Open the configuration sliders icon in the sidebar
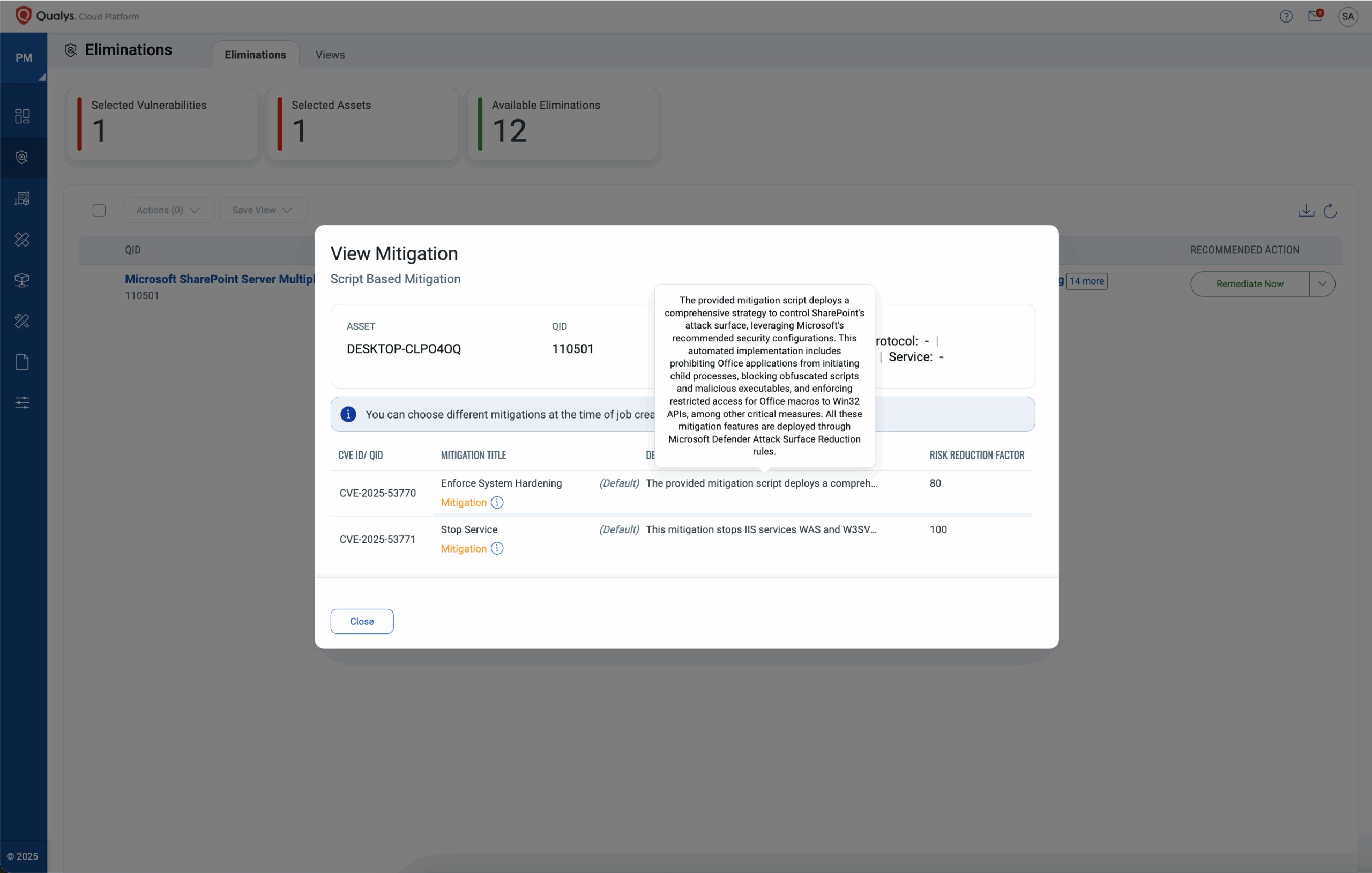 pos(22,403)
